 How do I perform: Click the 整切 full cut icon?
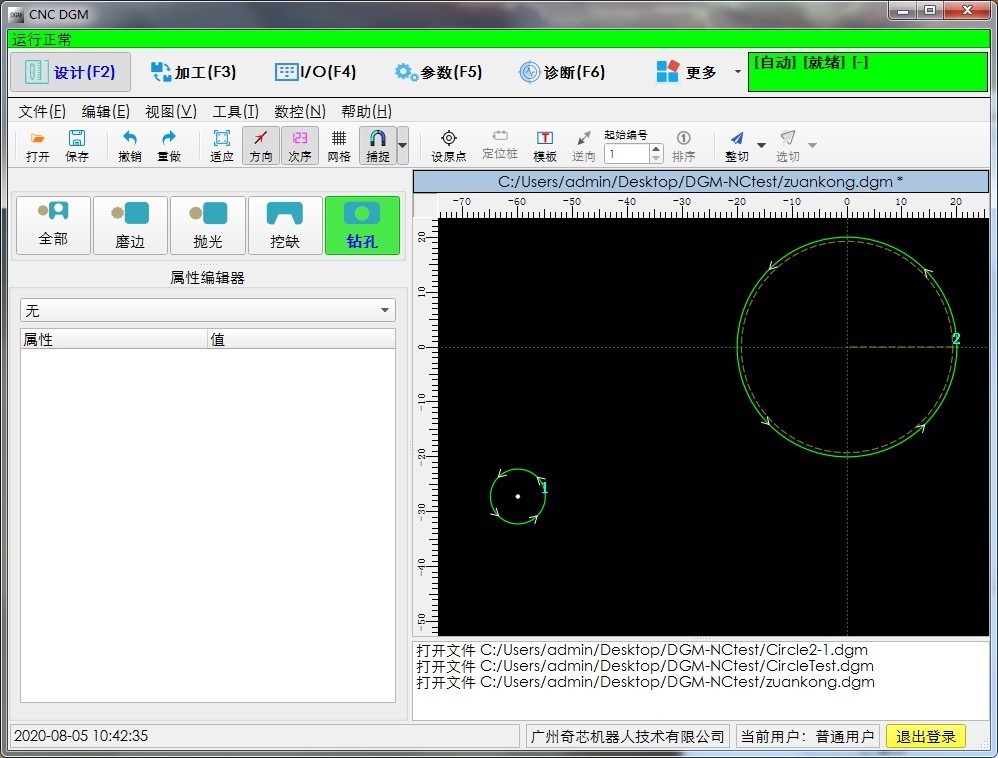[x=737, y=146]
